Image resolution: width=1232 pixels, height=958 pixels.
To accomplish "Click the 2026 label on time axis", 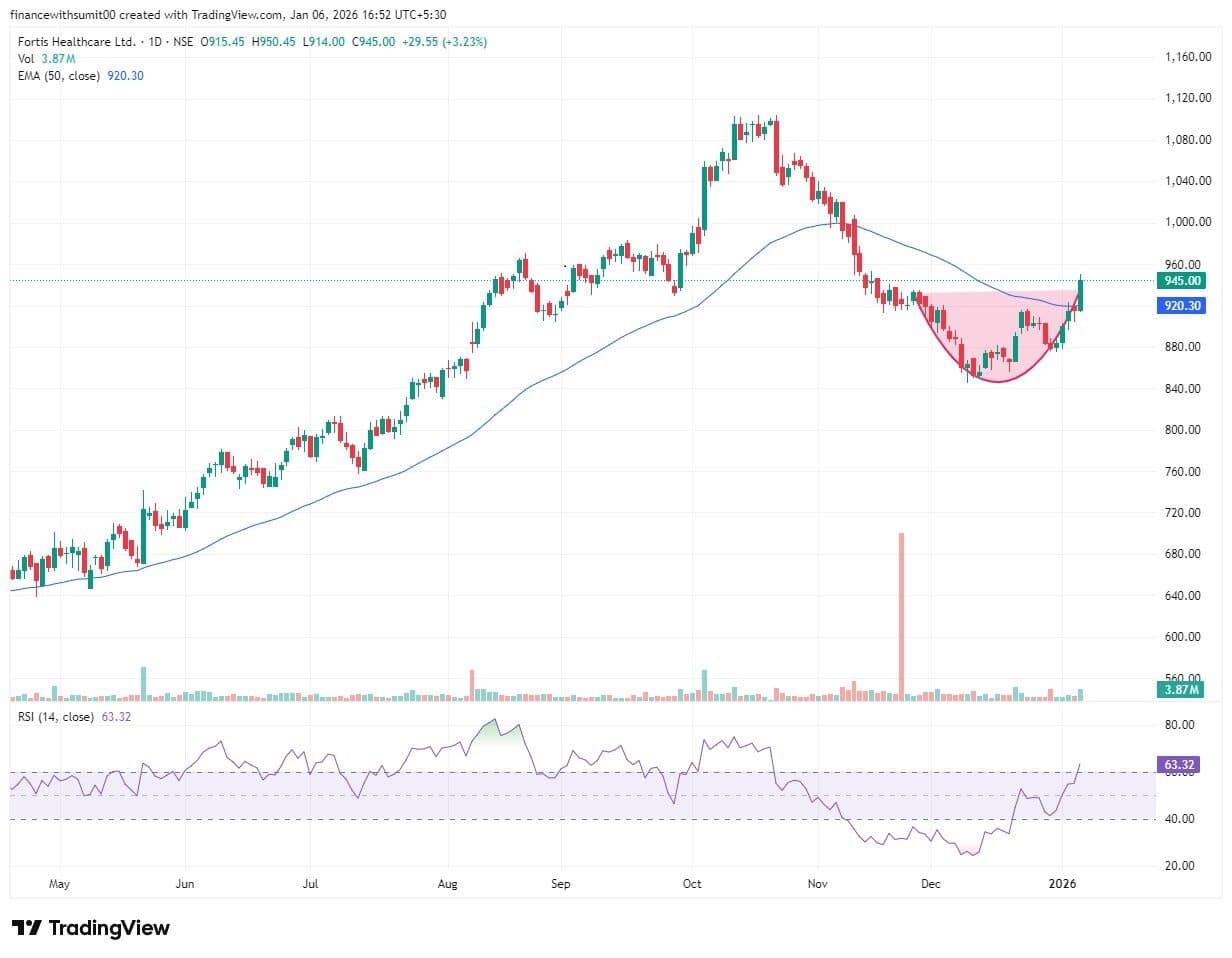I will tap(1062, 885).
